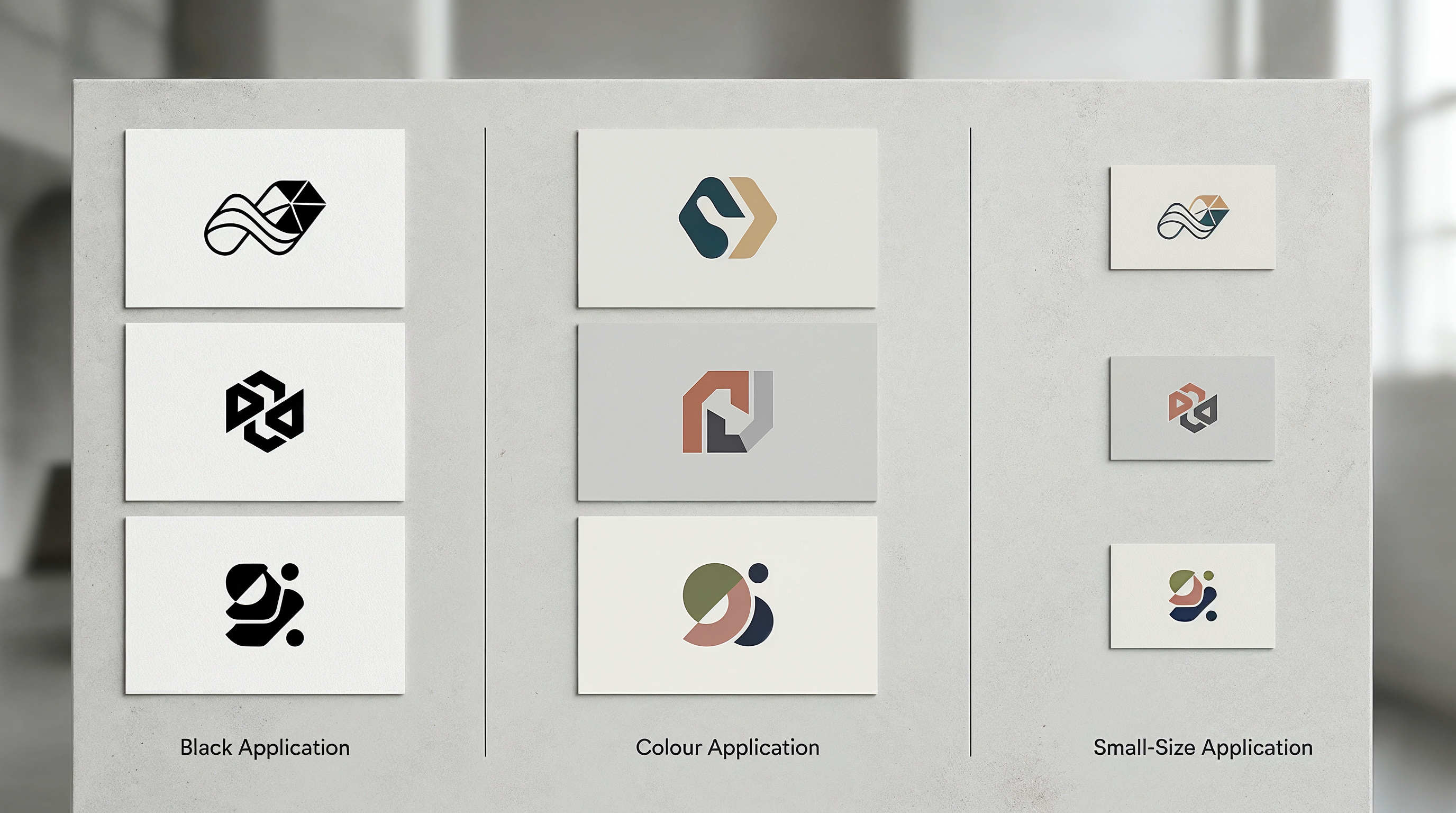The image size is (1456, 813).
Task: Click the small terracotta hexagonal arrows logo
Action: tap(1193, 408)
